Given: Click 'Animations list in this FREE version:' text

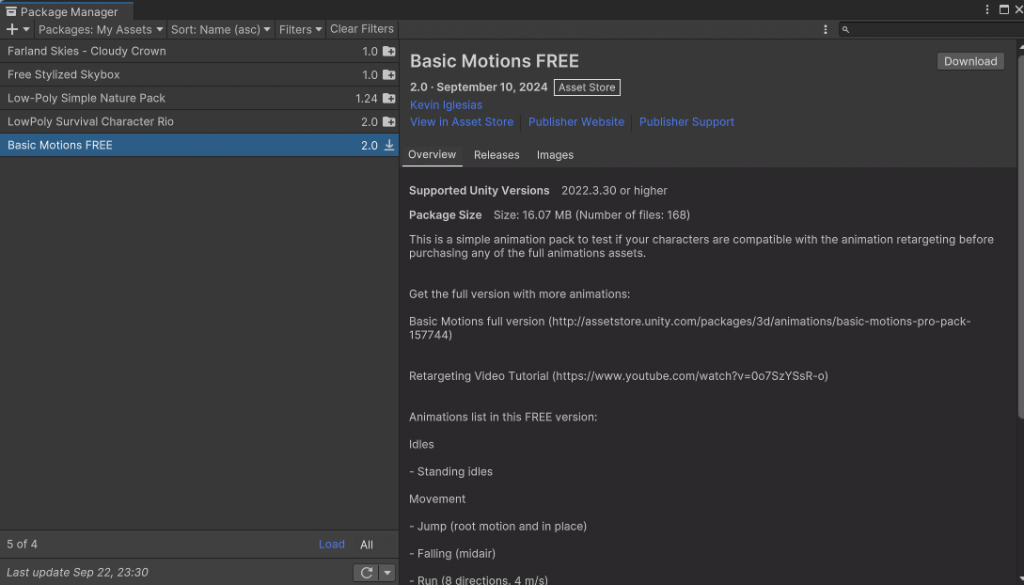Looking at the screenshot, I should [503, 417].
